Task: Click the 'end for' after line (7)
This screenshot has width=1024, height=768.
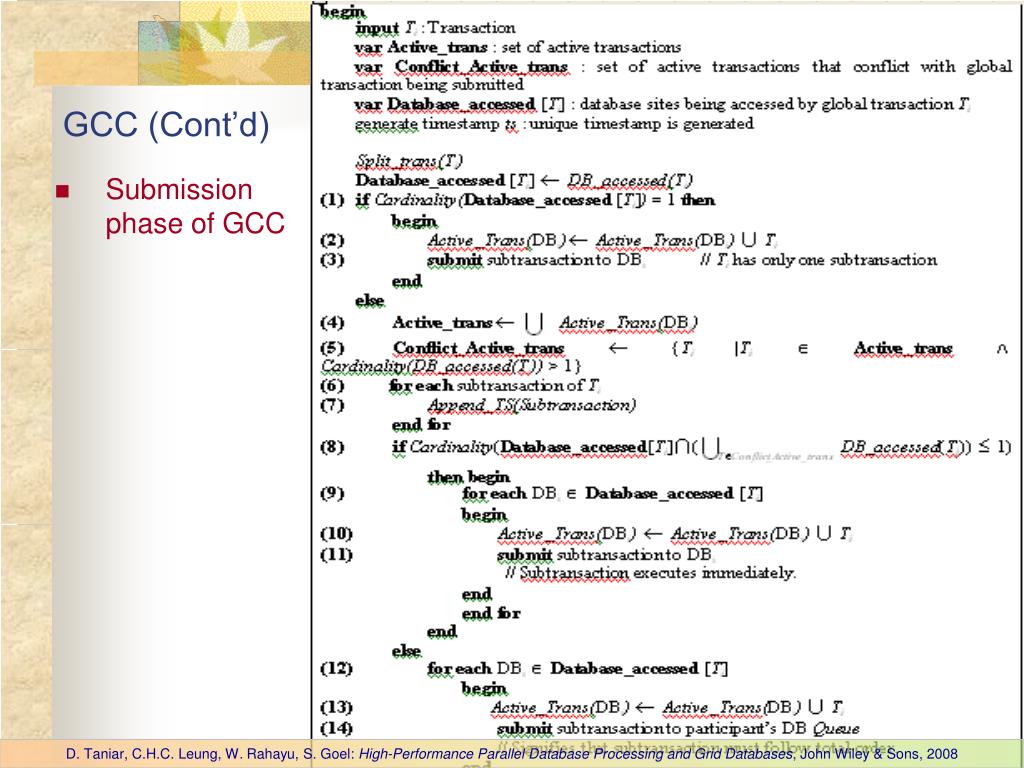Action: click(x=421, y=425)
